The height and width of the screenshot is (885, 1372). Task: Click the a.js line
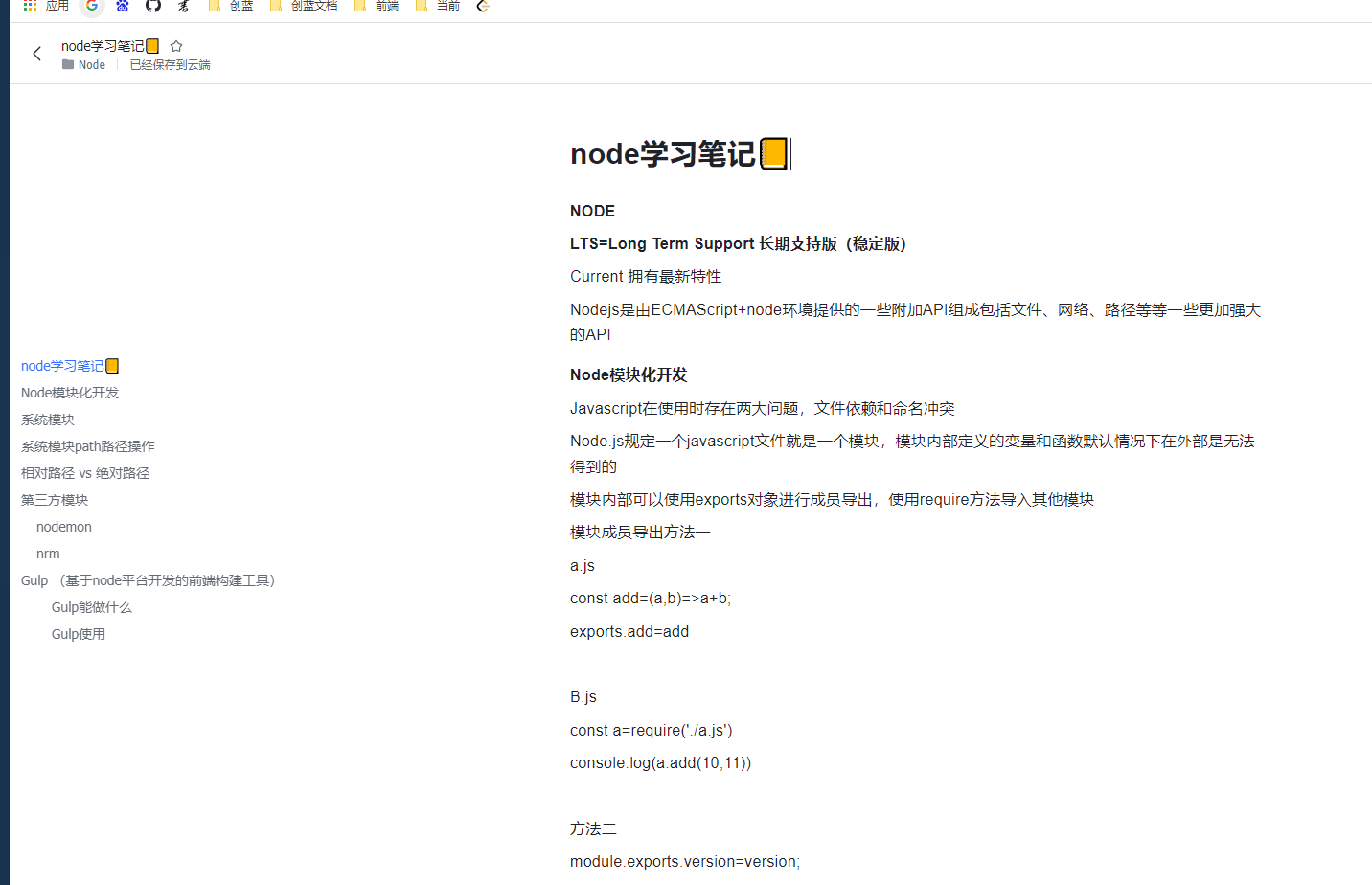pos(583,565)
